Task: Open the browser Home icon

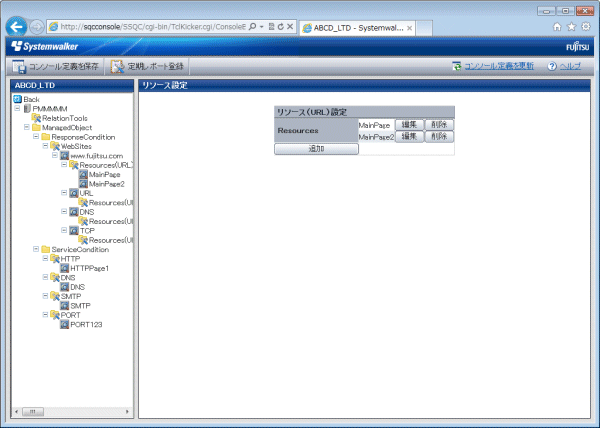Action: (557, 27)
